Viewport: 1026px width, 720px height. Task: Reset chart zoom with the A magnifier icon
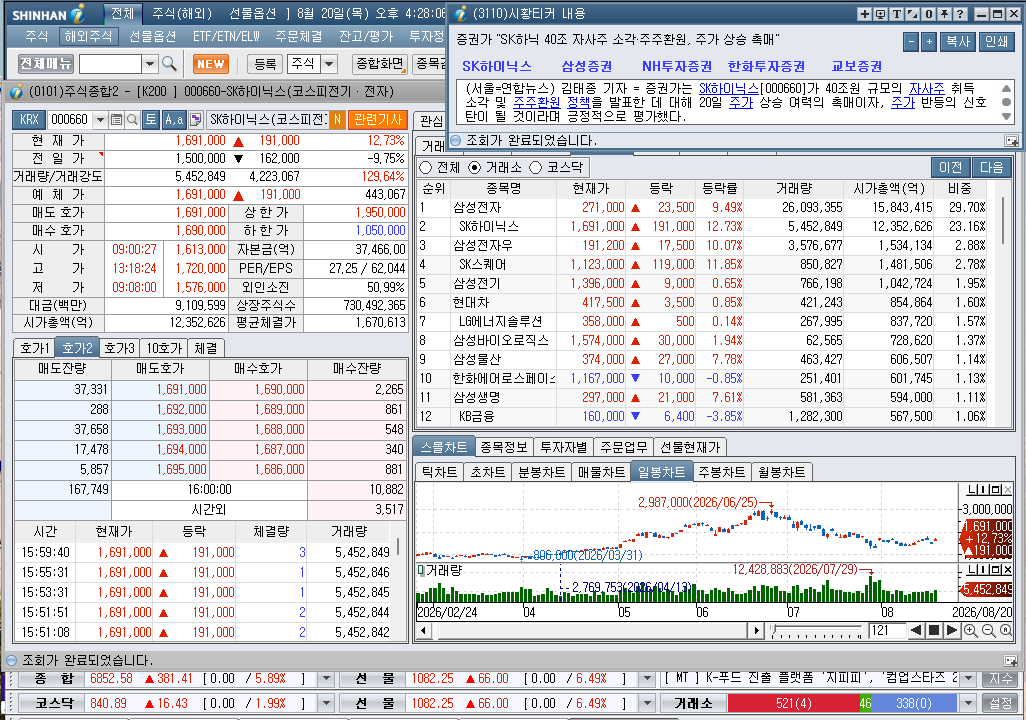pyautogui.click(x=1006, y=630)
